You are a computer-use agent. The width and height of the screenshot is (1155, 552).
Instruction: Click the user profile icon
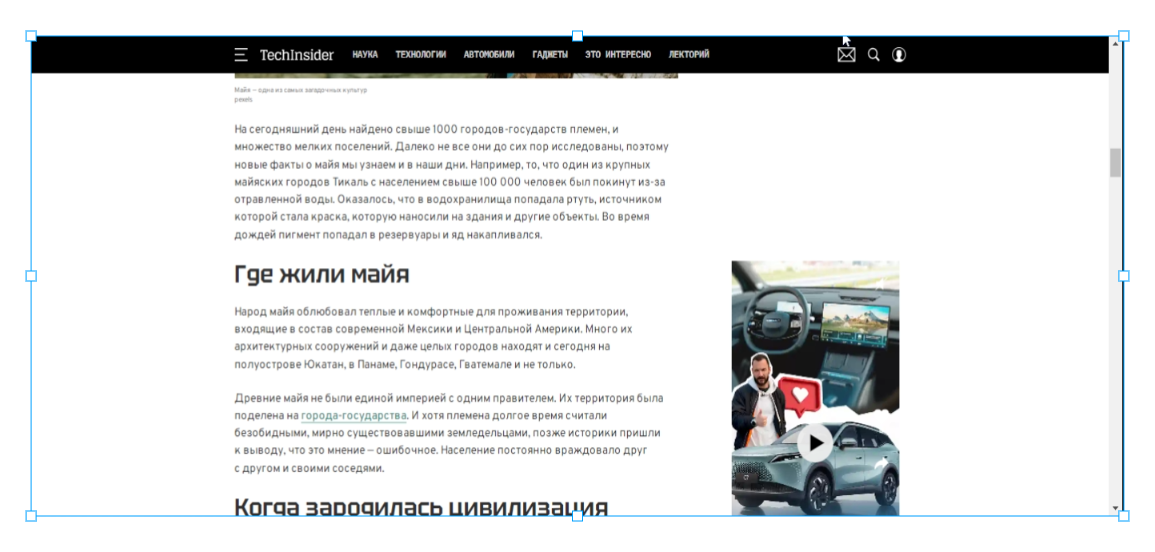coord(899,55)
